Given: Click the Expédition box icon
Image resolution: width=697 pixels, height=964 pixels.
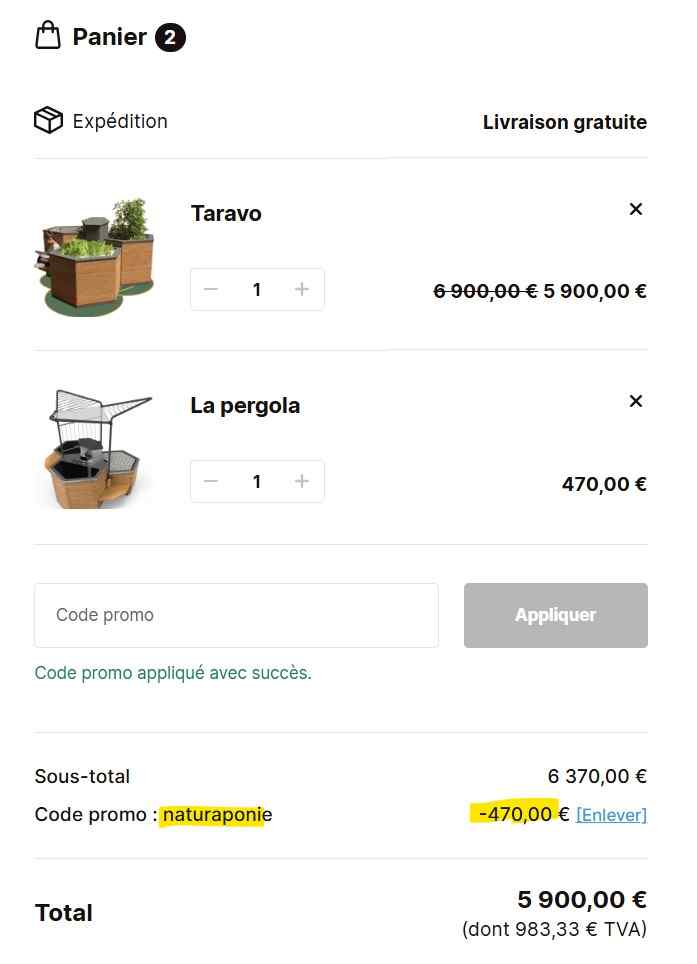Looking at the screenshot, I should (48, 121).
